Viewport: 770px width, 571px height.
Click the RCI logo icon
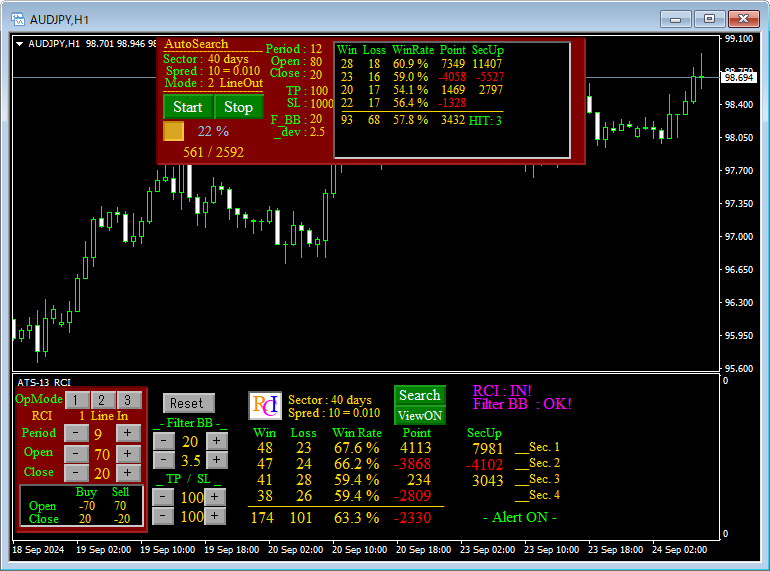pyautogui.click(x=265, y=406)
